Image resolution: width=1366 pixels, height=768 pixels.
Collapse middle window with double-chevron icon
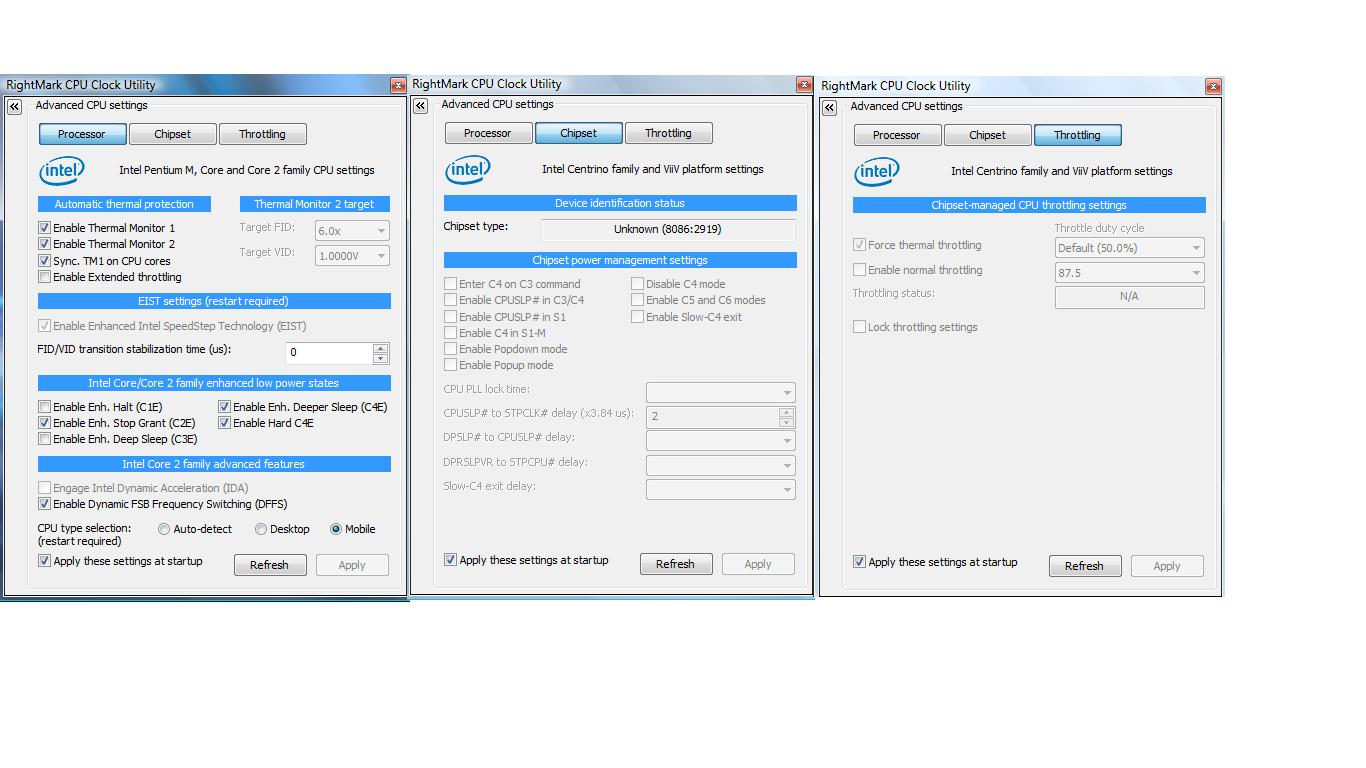pyautogui.click(x=420, y=105)
